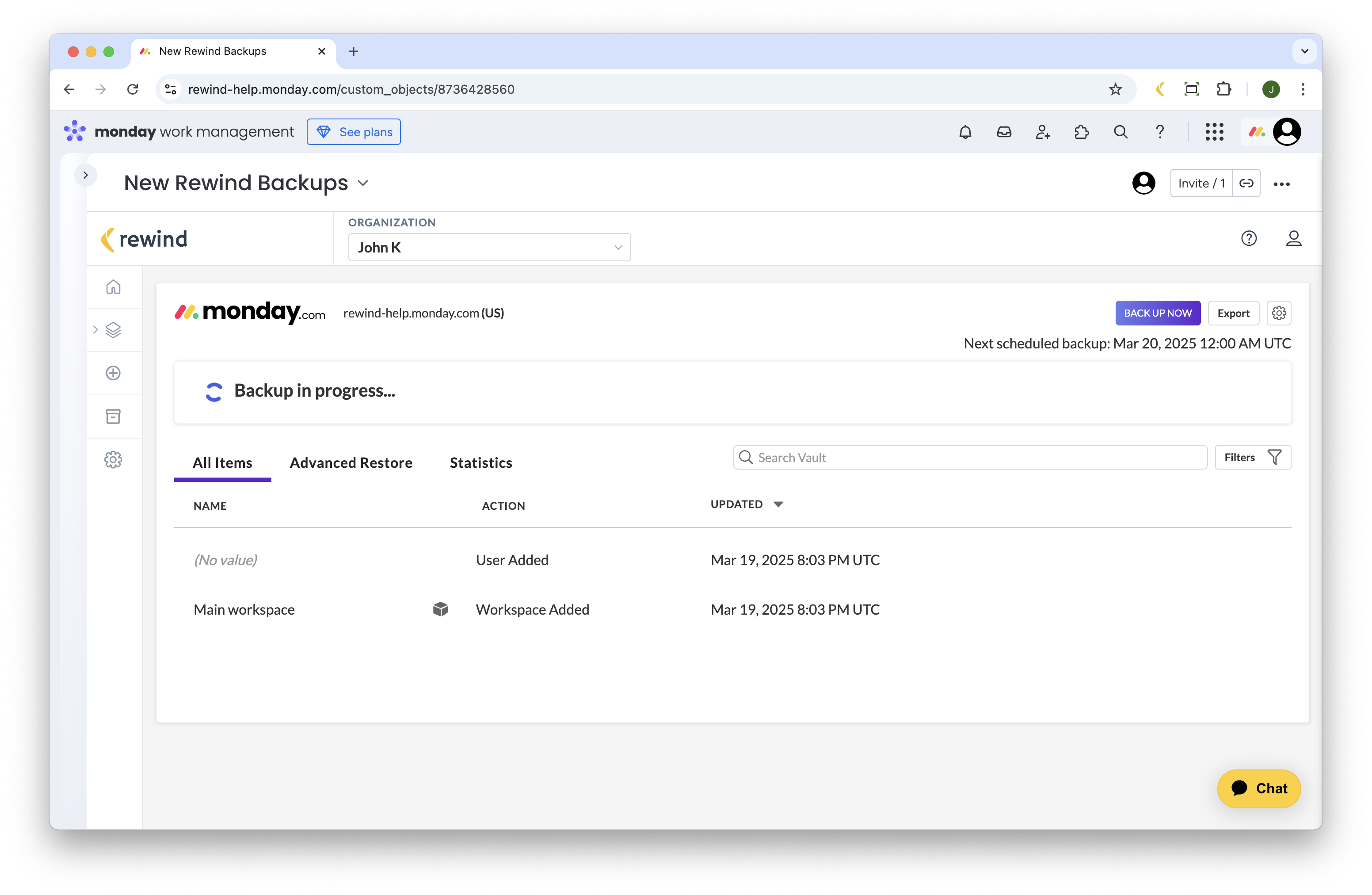Open the monday help question mark
The image size is (1372, 895).
point(1159,132)
